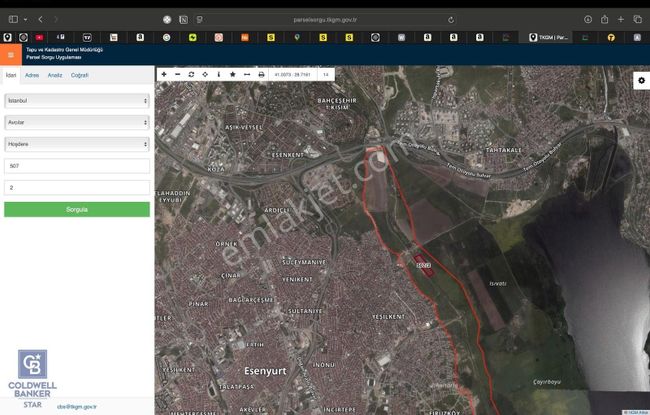This screenshot has width=650, height=415.
Task: Open the orange hamburger menu
Action: (x=9, y=57)
